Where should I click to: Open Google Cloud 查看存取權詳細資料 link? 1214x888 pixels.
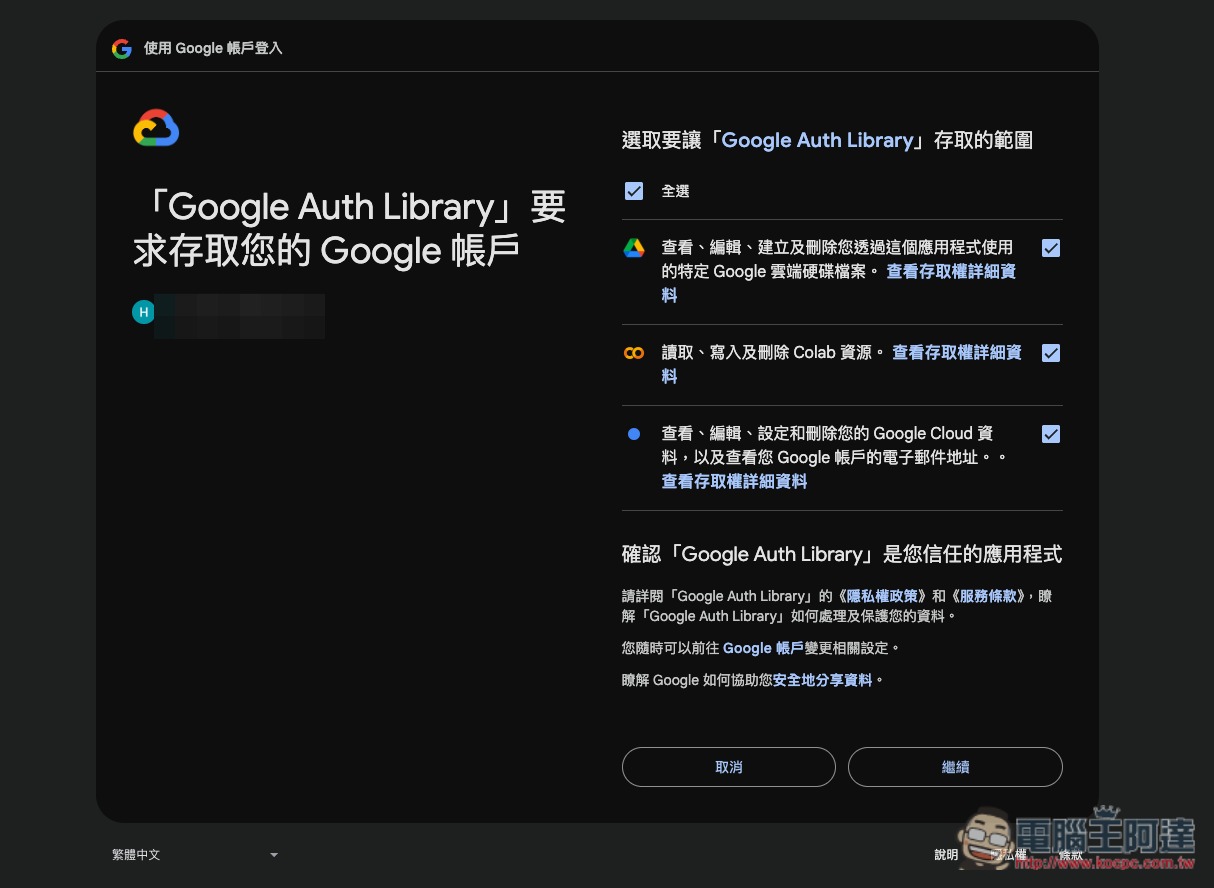pos(734,482)
